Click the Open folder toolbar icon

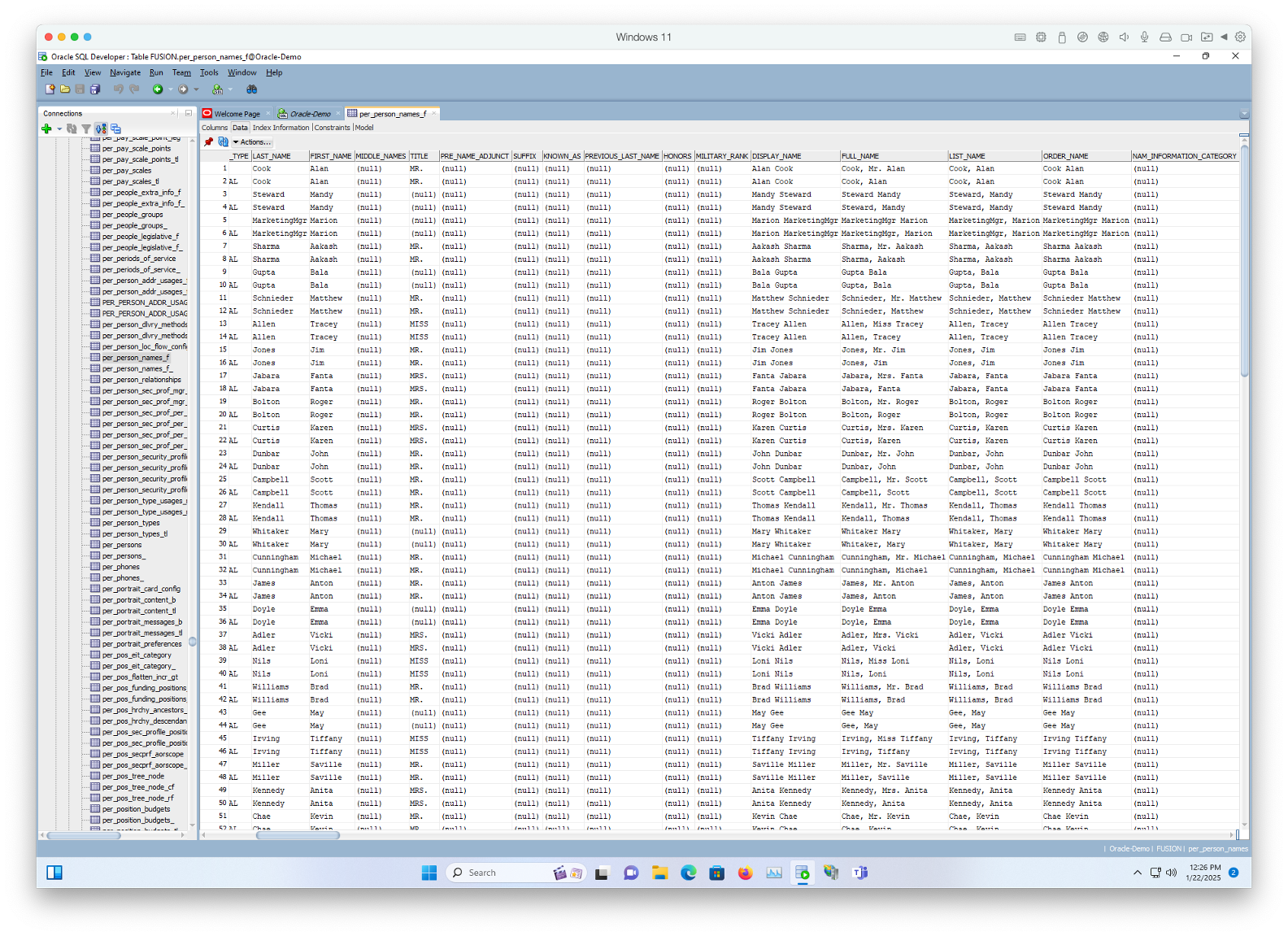click(x=65, y=89)
